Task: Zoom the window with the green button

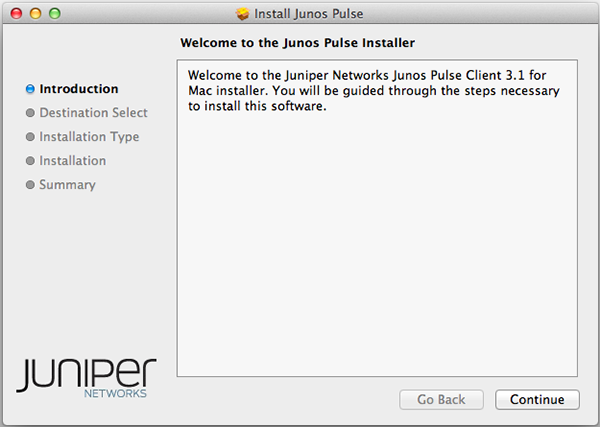Action: tap(55, 14)
